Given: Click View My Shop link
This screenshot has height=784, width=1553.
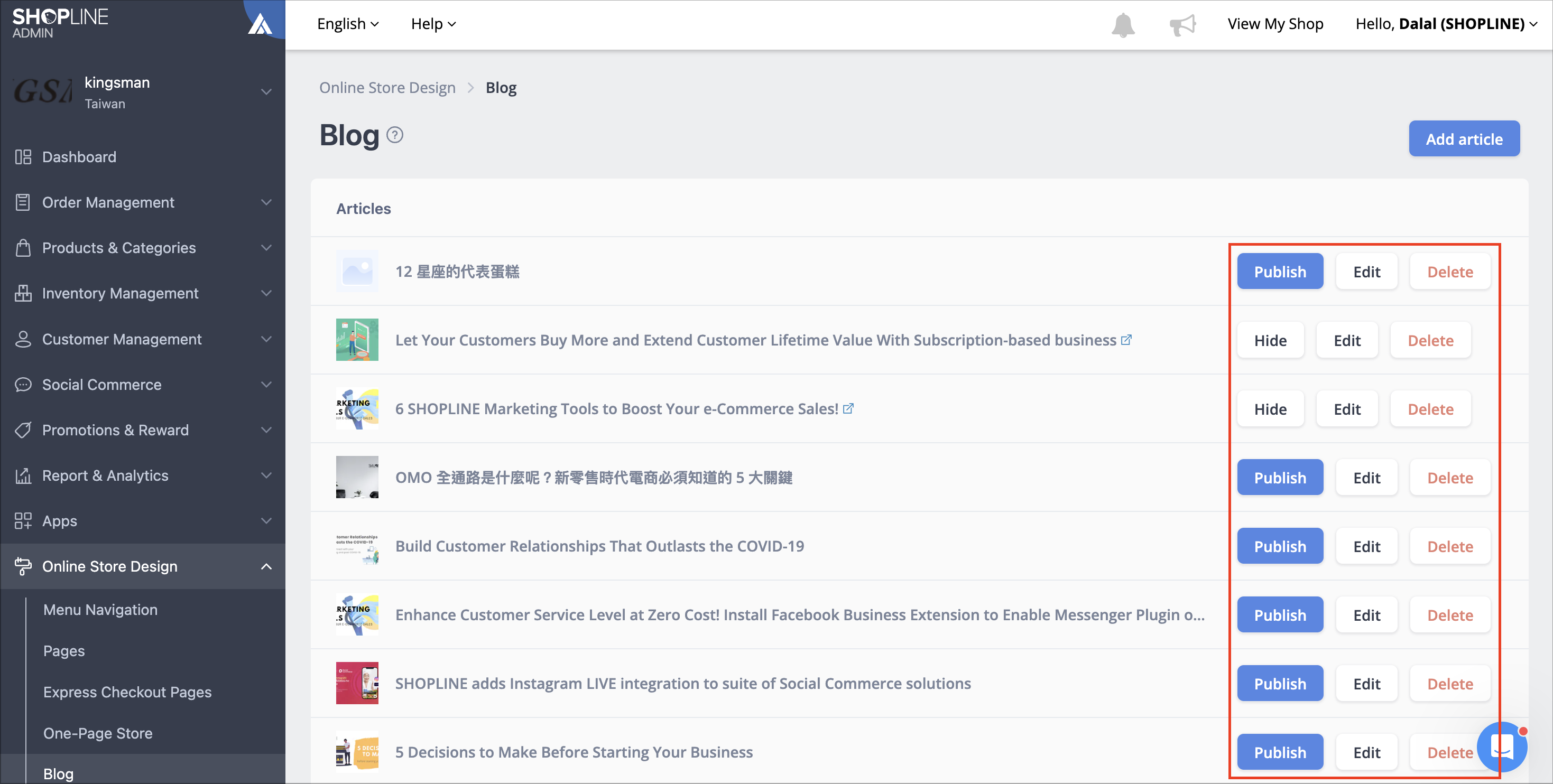Looking at the screenshot, I should [x=1275, y=24].
